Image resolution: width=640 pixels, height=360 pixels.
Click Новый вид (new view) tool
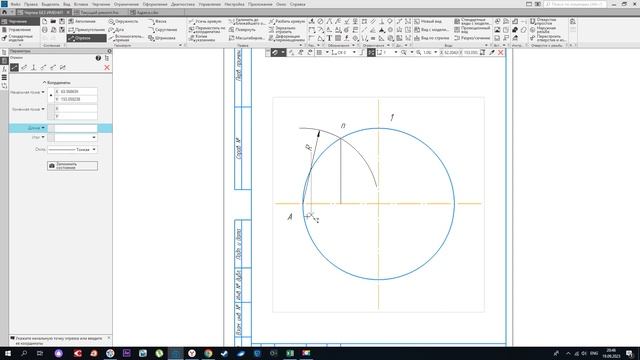(428, 21)
